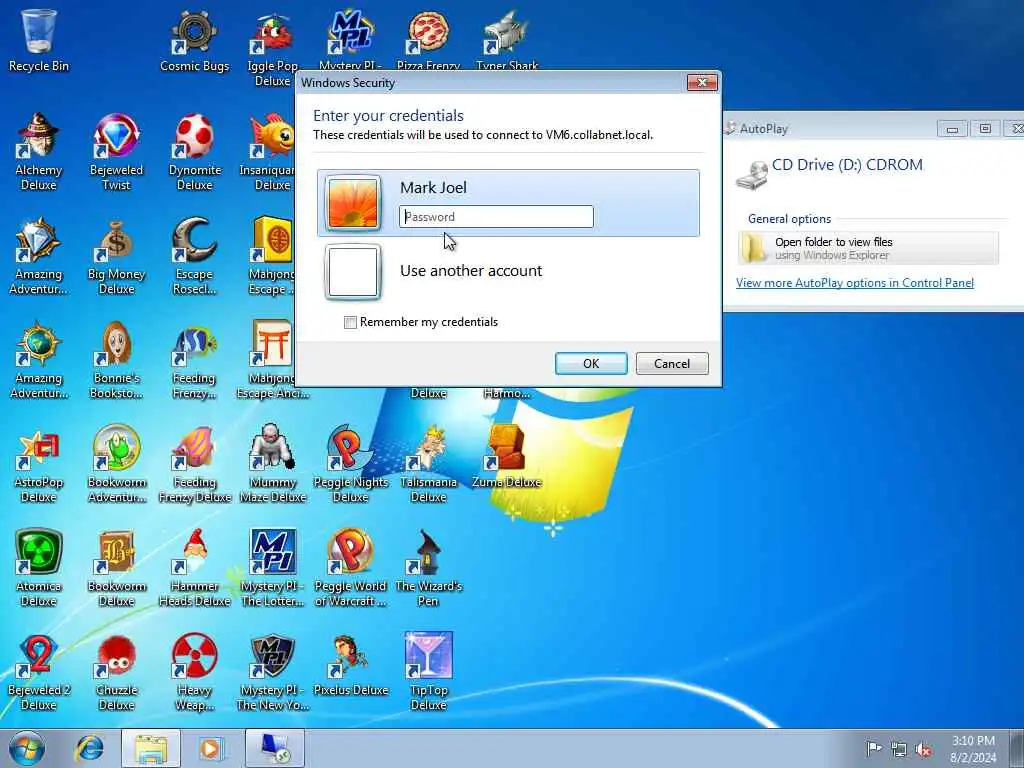Select the Dynomite Deluxe icon
Screen dimensions: 1024x768
[x=194, y=152]
